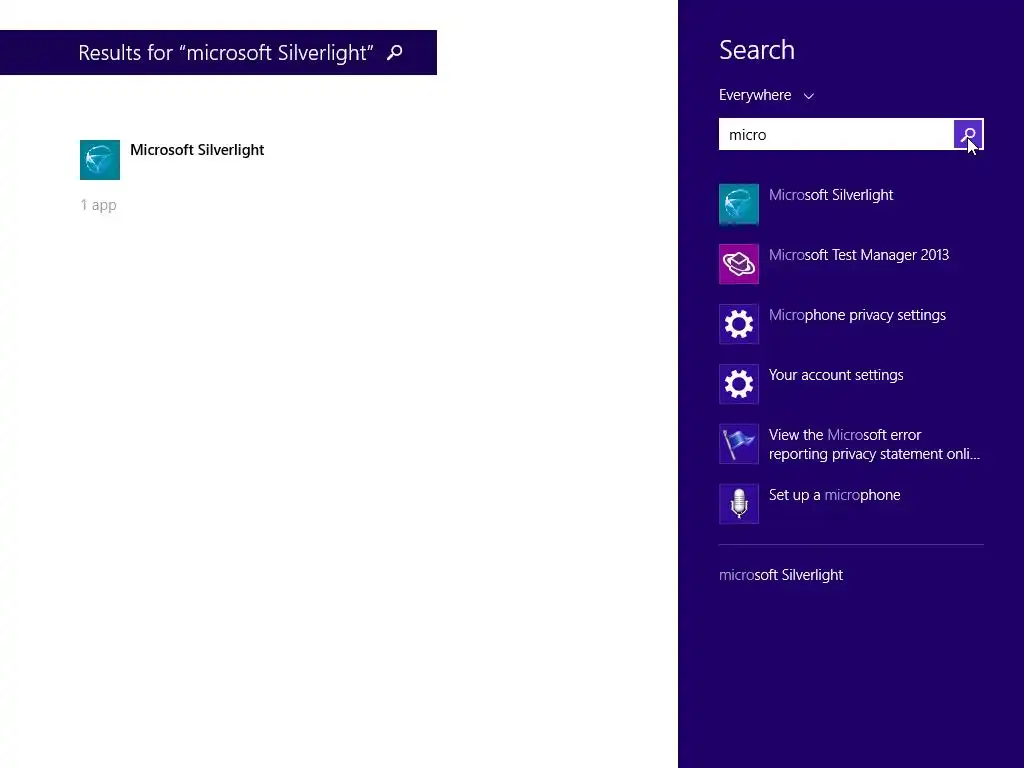Click the magnifier search button in search box

click(x=968, y=135)
